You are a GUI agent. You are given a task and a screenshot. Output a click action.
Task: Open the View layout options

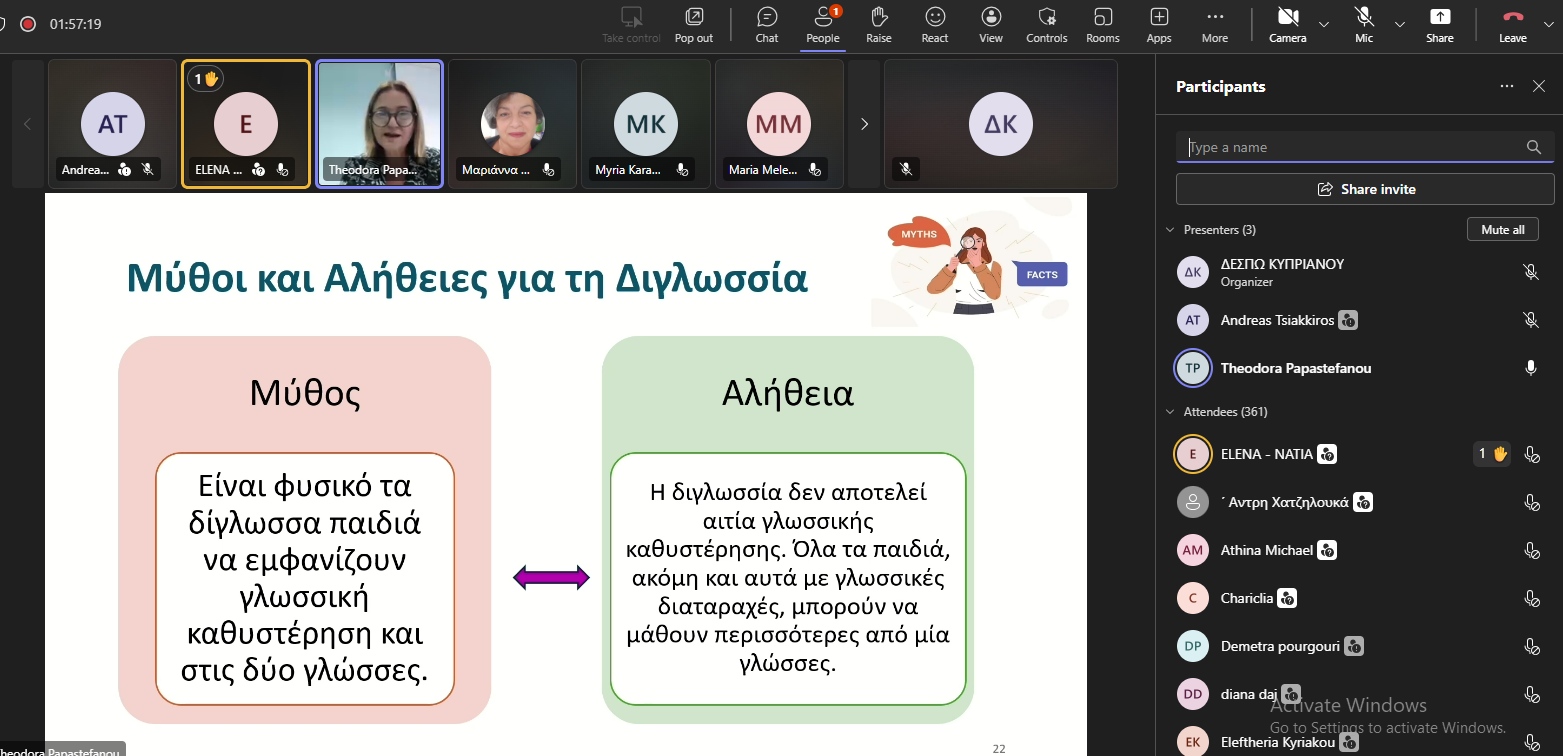tap(991, 24)
